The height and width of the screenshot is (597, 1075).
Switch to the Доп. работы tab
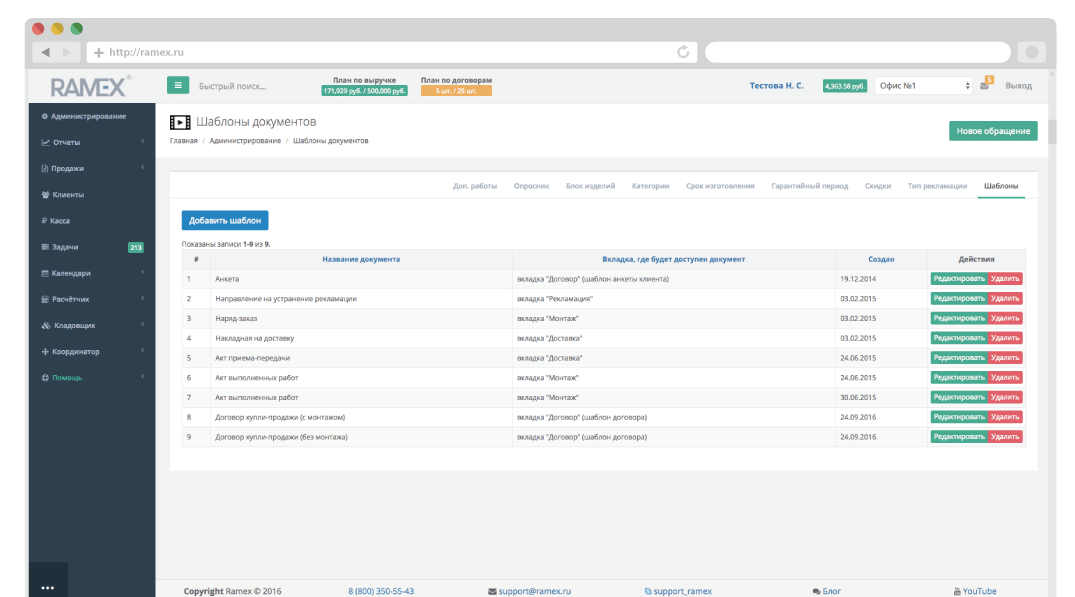[x=474, y=186]
